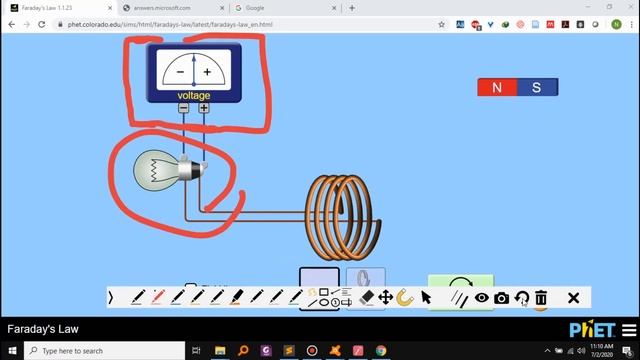
Task: Open a new browser tab
Action: coord(352,8)
